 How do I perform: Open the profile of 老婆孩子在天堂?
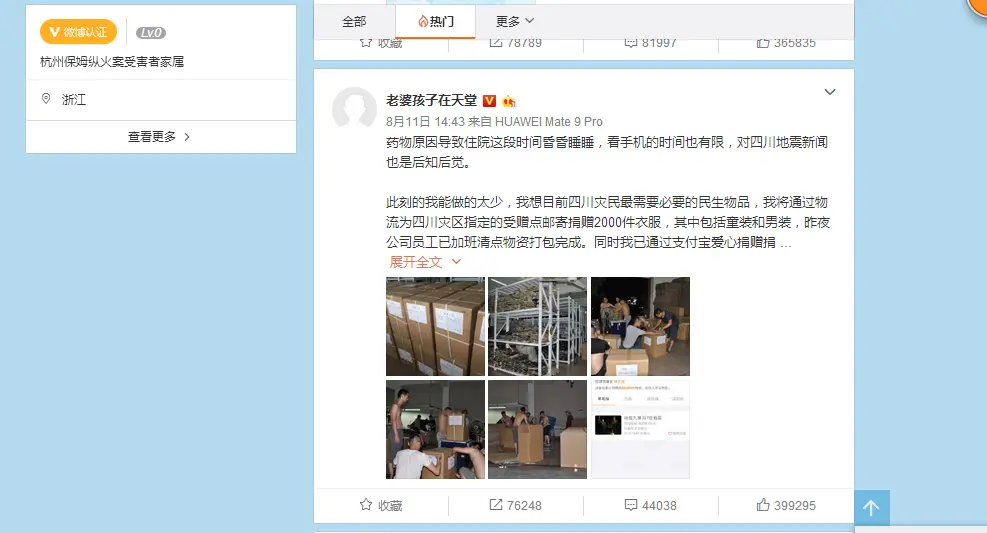(x=431, y=101)
